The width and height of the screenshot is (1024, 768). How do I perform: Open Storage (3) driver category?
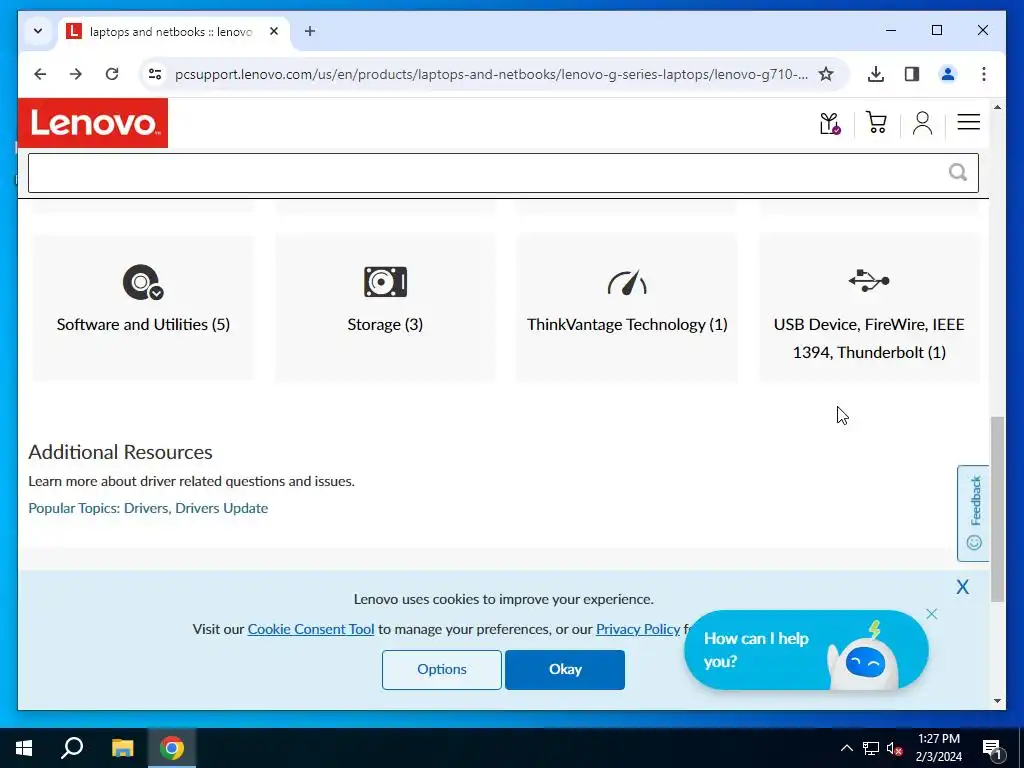tap(385, 307)
